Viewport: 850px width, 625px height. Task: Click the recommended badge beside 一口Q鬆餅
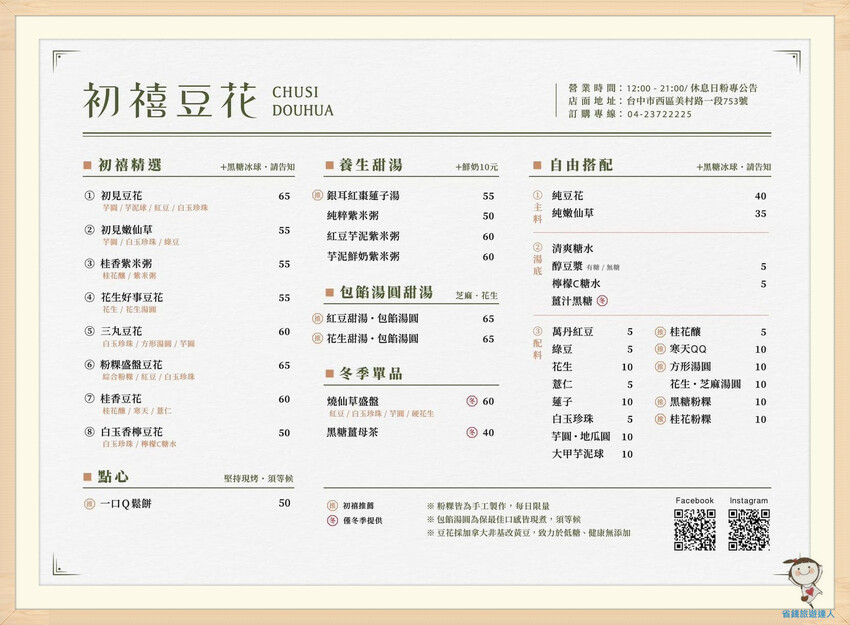tap(90, 503)
